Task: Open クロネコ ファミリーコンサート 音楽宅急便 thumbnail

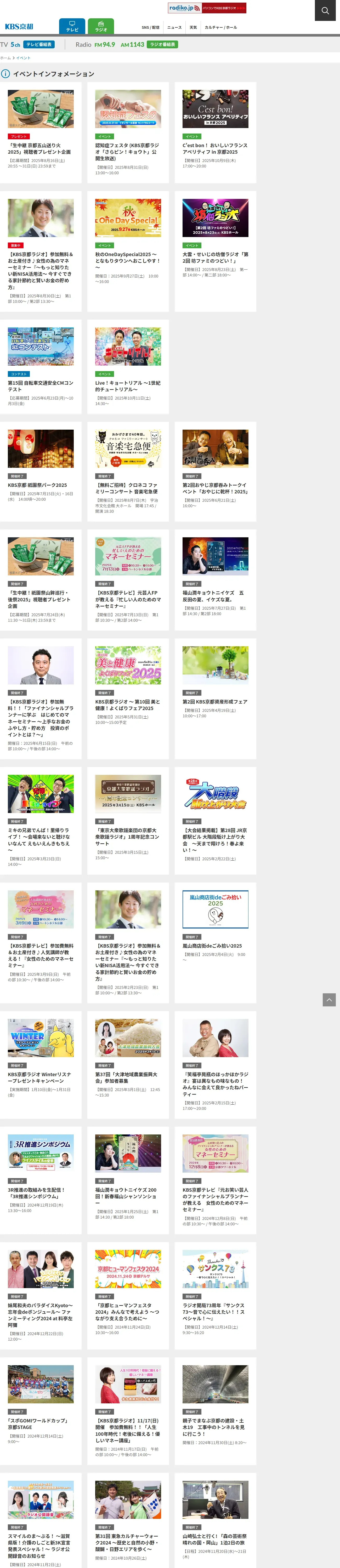Action: pos(128,449)
